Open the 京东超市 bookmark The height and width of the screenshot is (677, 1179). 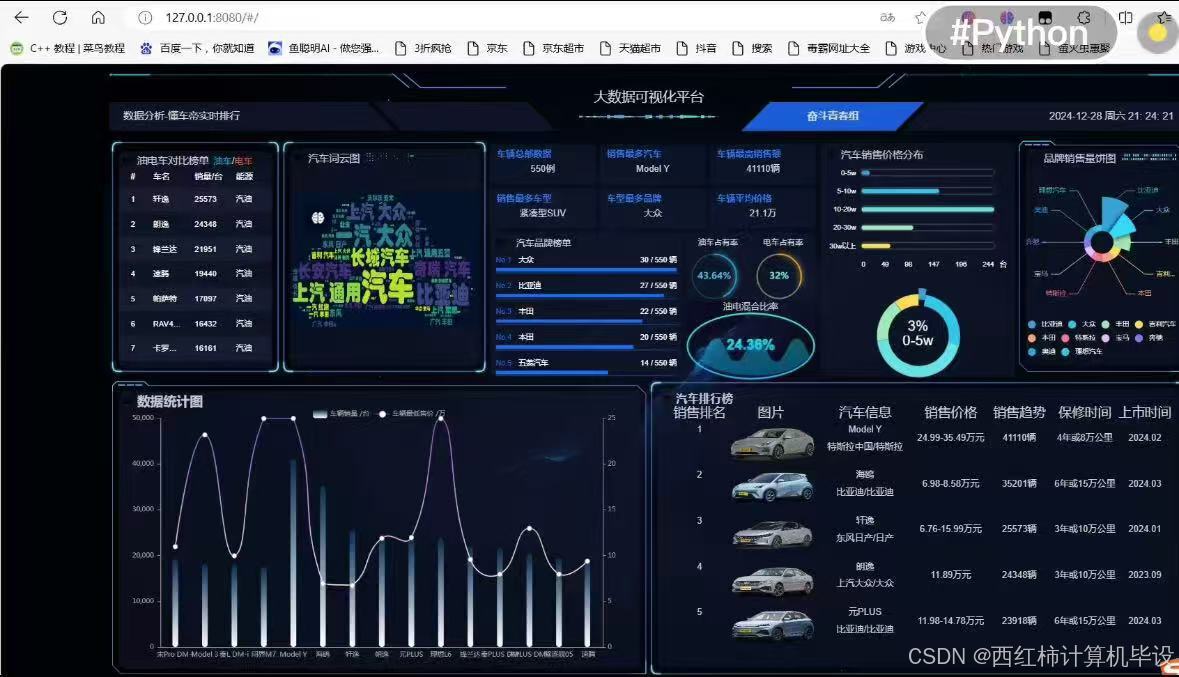(x=553, y=48)
